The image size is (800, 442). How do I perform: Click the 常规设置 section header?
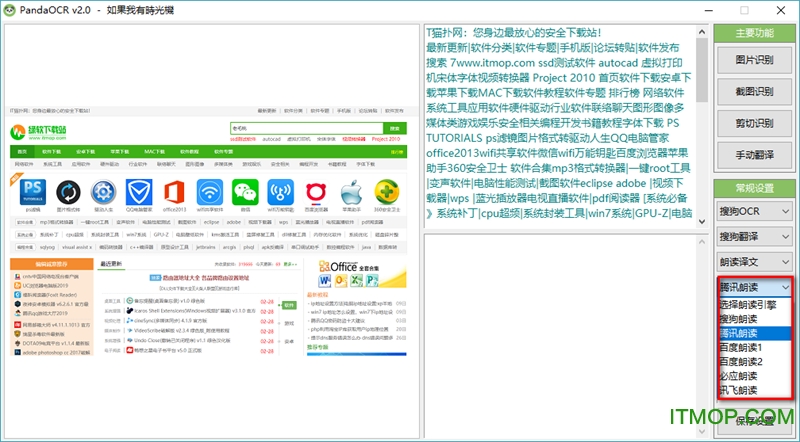(754, 188)
